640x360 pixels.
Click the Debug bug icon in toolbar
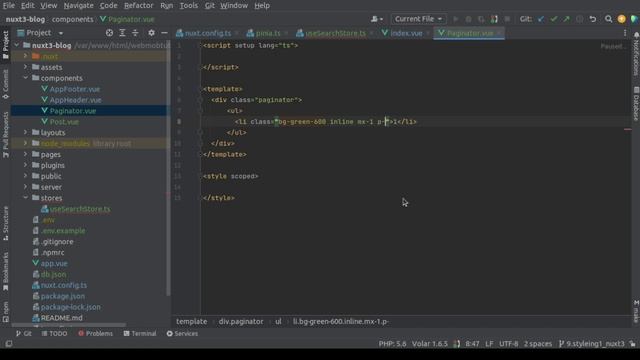pyautogui.click(x=469, y=19)
